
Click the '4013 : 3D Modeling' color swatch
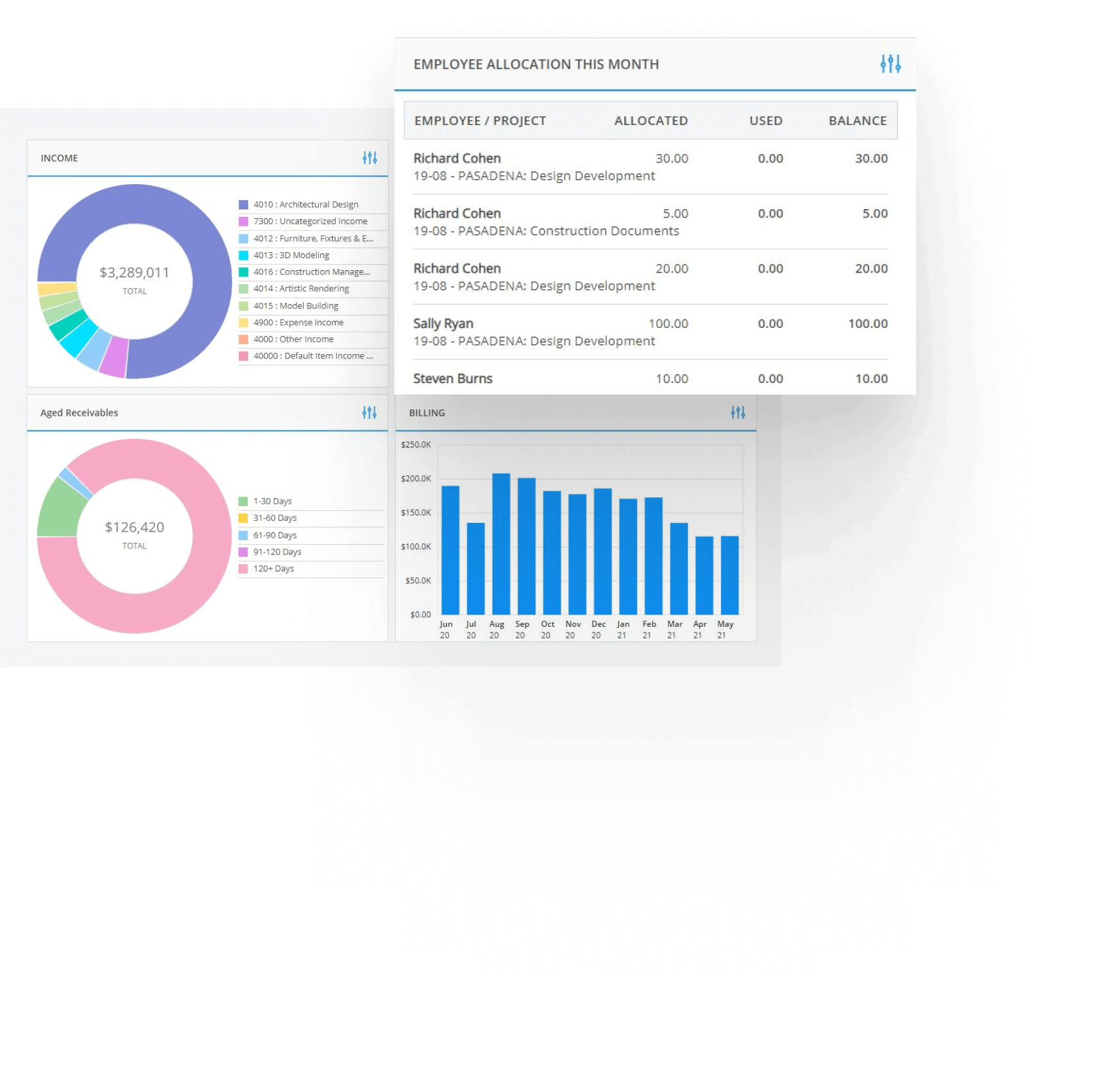pyautogui.click(x=243, y=255)
